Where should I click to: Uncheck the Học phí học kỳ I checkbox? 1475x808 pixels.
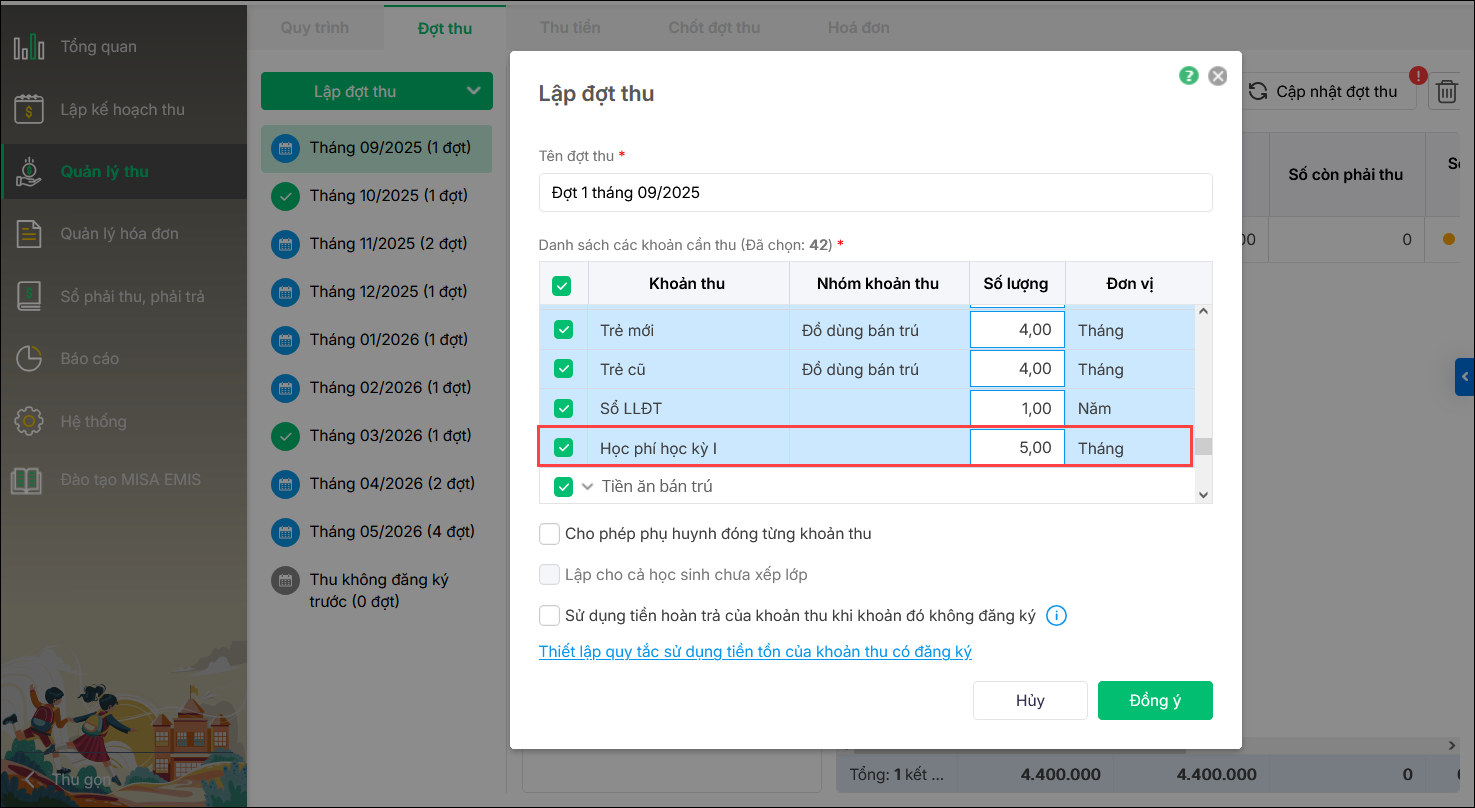click(563, 448)
